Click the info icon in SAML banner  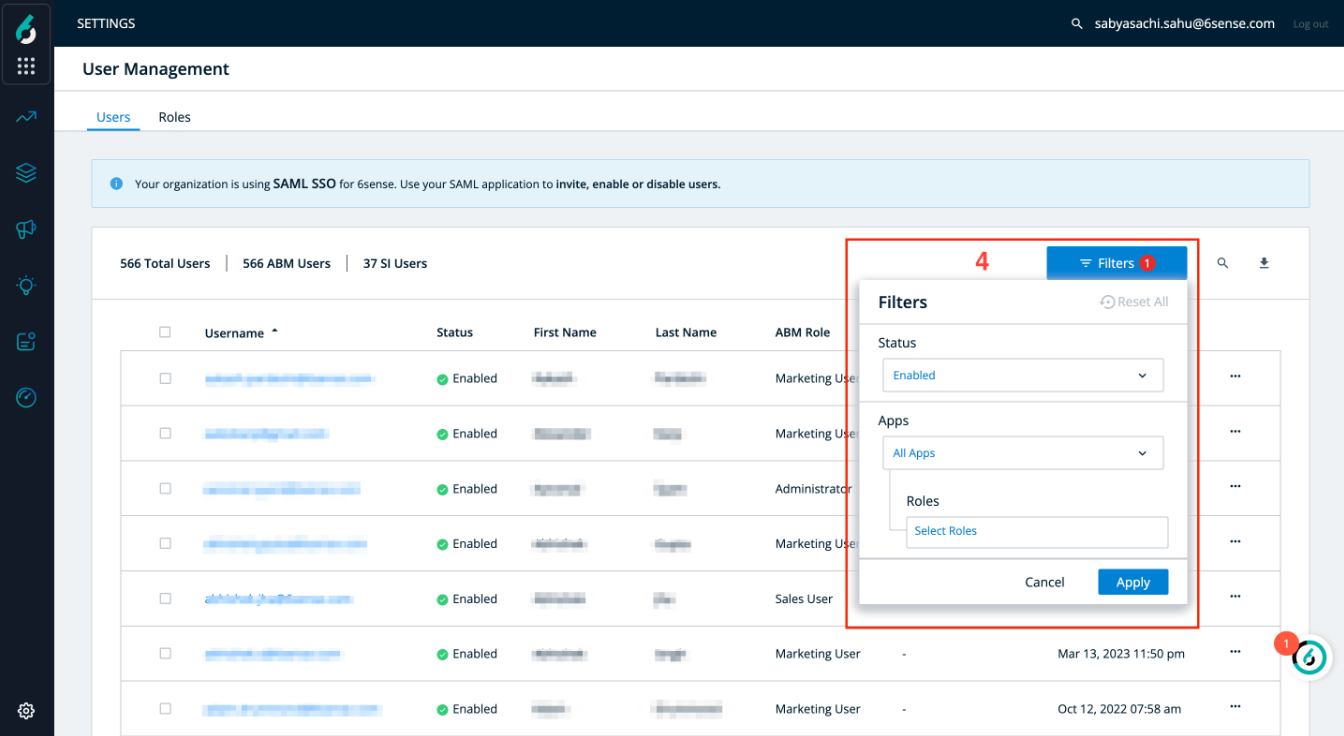116,184
